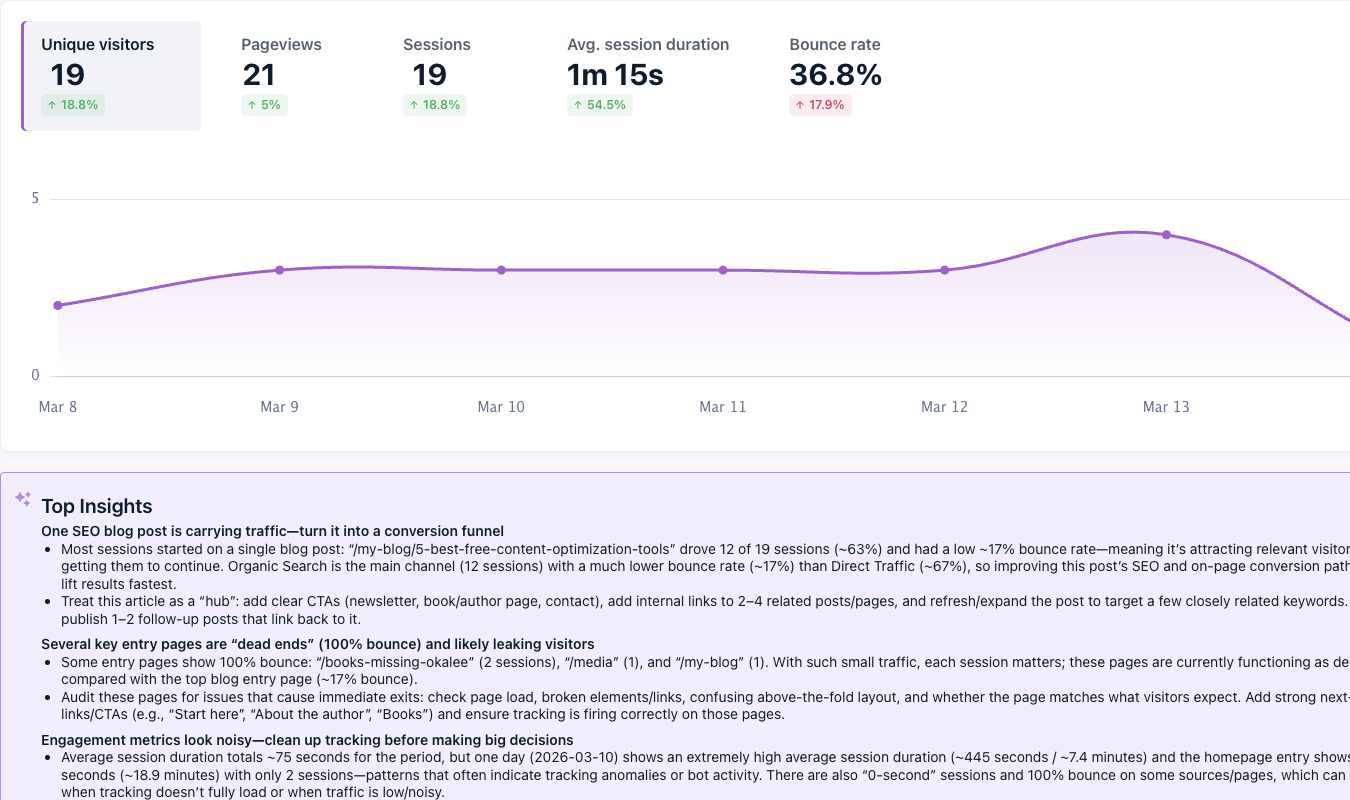Click the Mar 12 data point
The height and width of the screenshot is (800, 1350).
click(x=944, y=270)
